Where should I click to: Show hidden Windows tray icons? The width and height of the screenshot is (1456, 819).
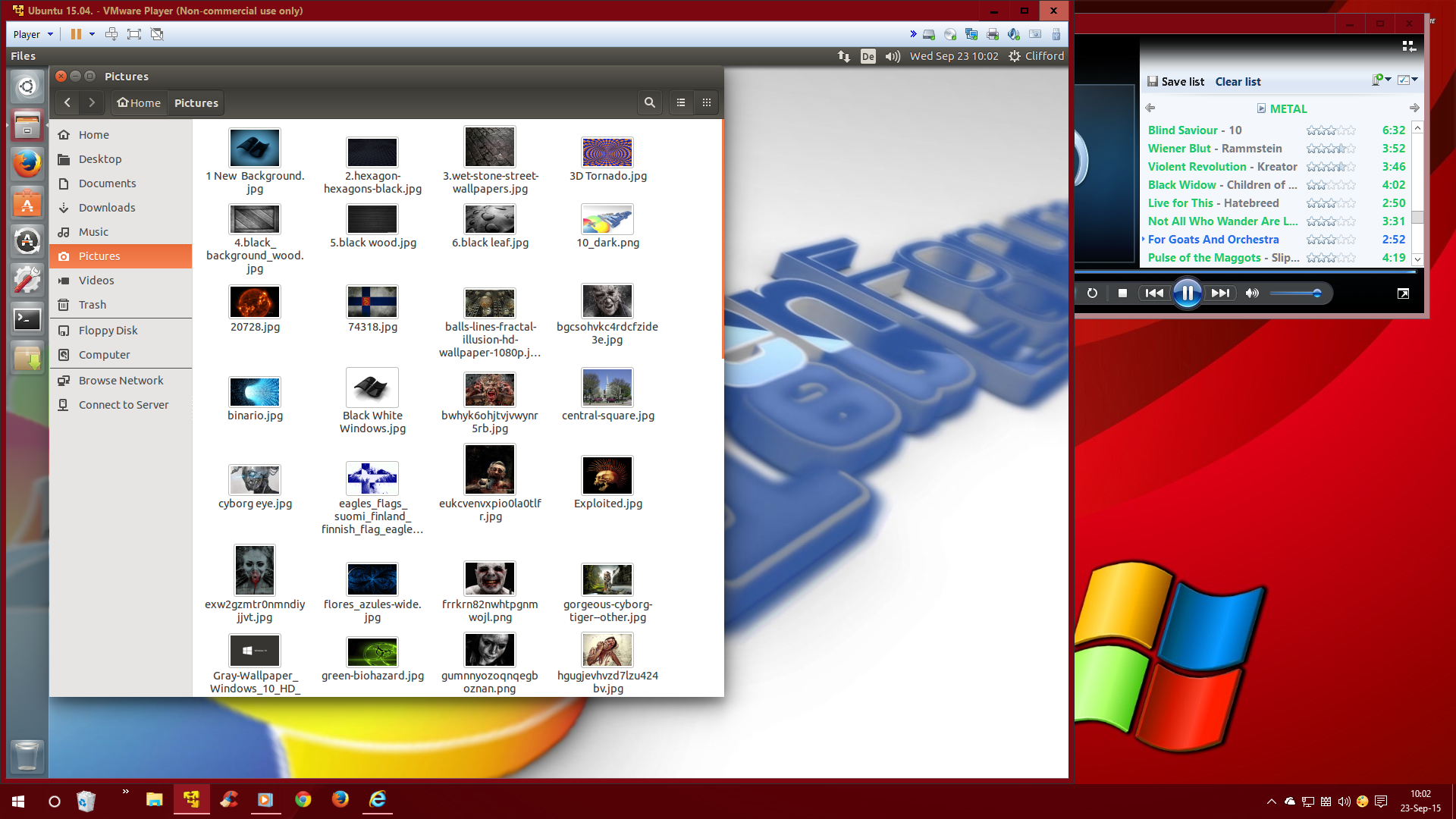[x=1271, y=801]
